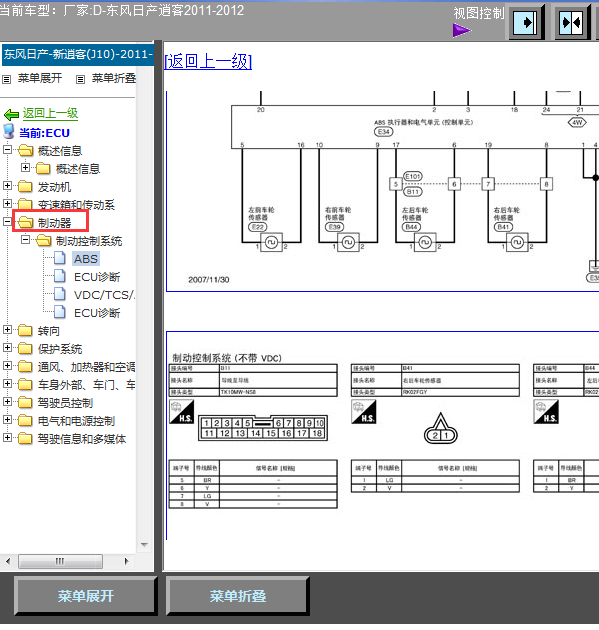Select the ABS tree item
Image resolution: width=599 pixels, height=630 pixels.
click(x=86, y=259)
